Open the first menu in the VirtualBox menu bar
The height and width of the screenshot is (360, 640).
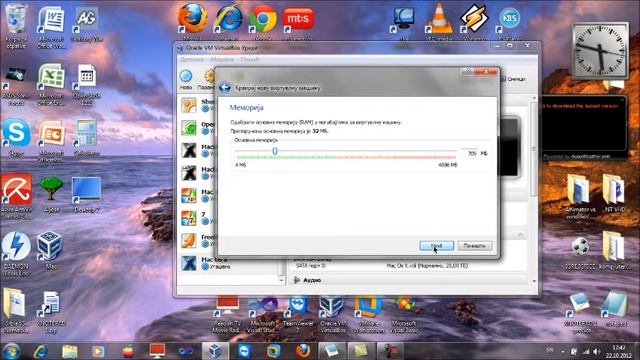tap(192, 60)
